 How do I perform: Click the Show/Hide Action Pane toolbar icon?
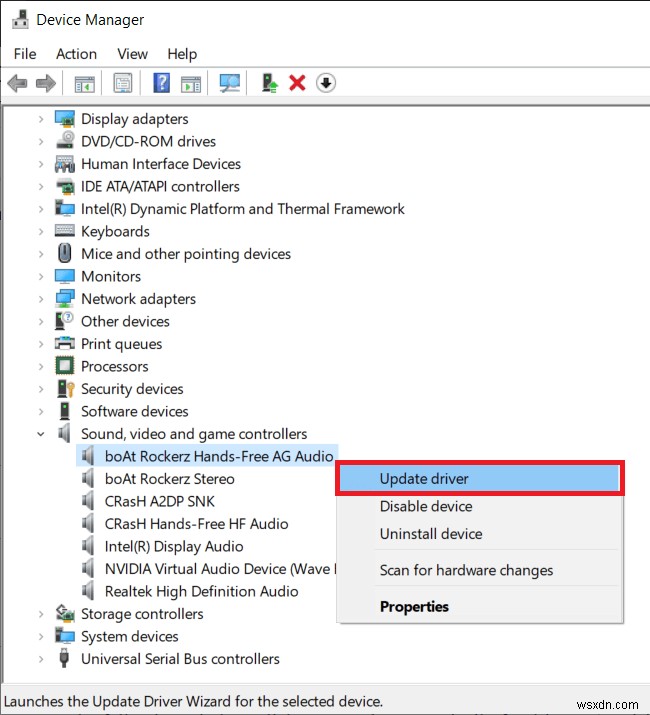[191, 83]
